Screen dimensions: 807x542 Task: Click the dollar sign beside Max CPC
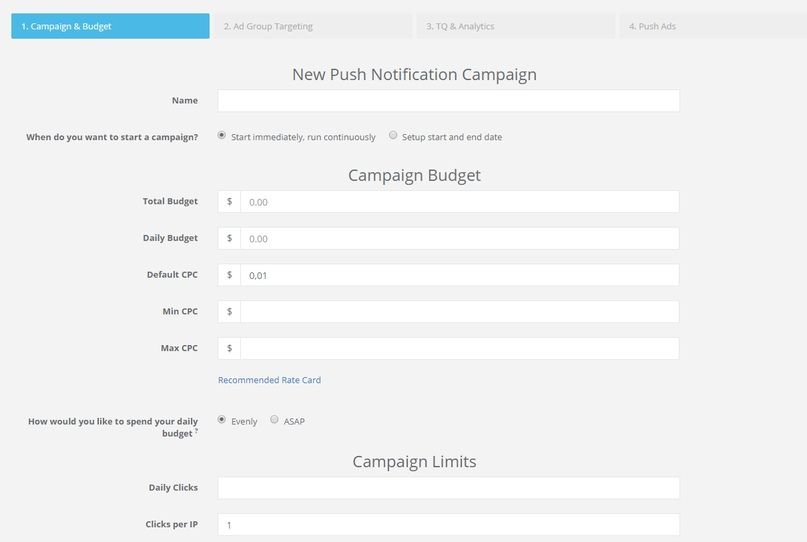tap(229, 348)
